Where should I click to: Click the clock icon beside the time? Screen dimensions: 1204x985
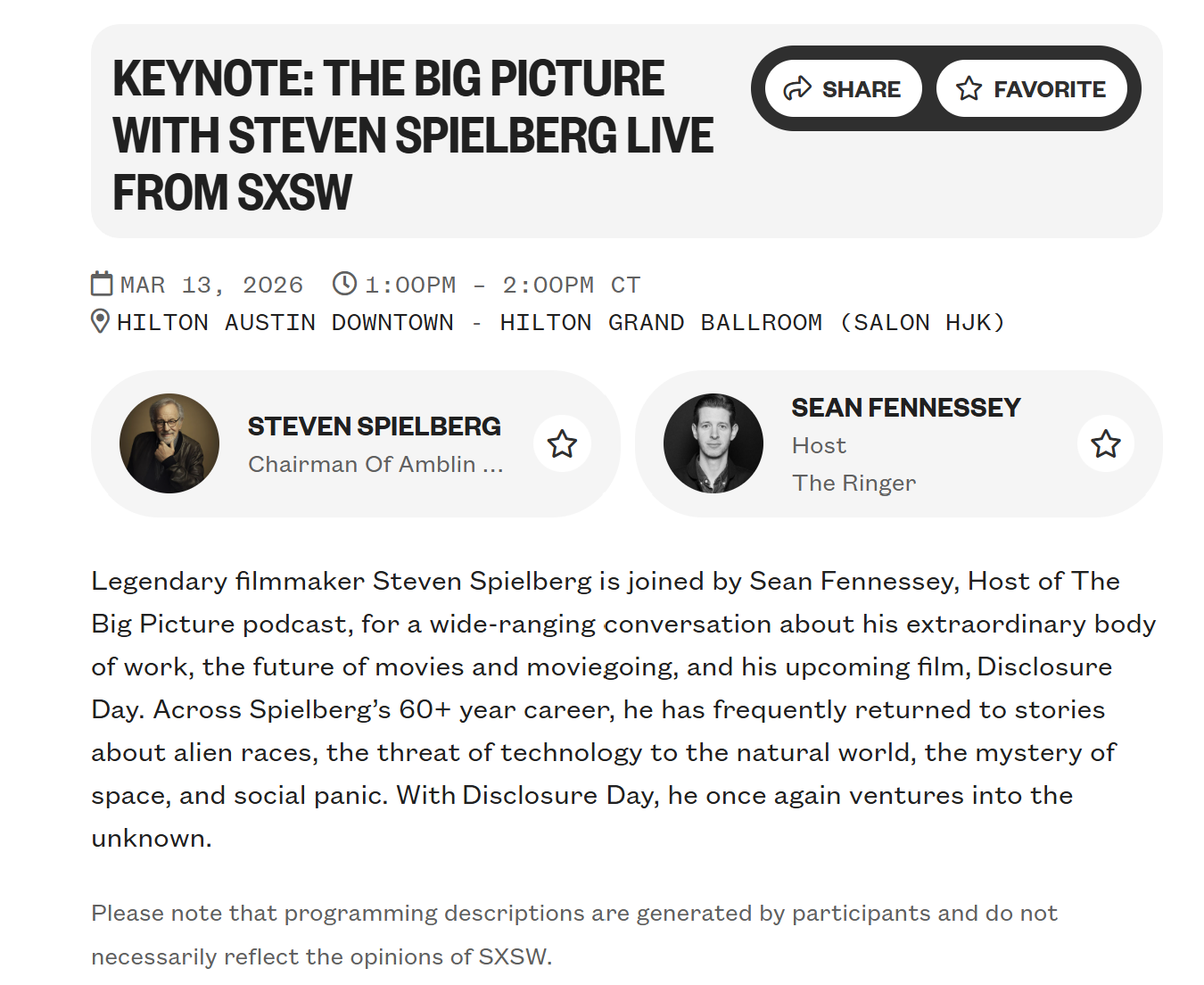(x=344, y=284)
